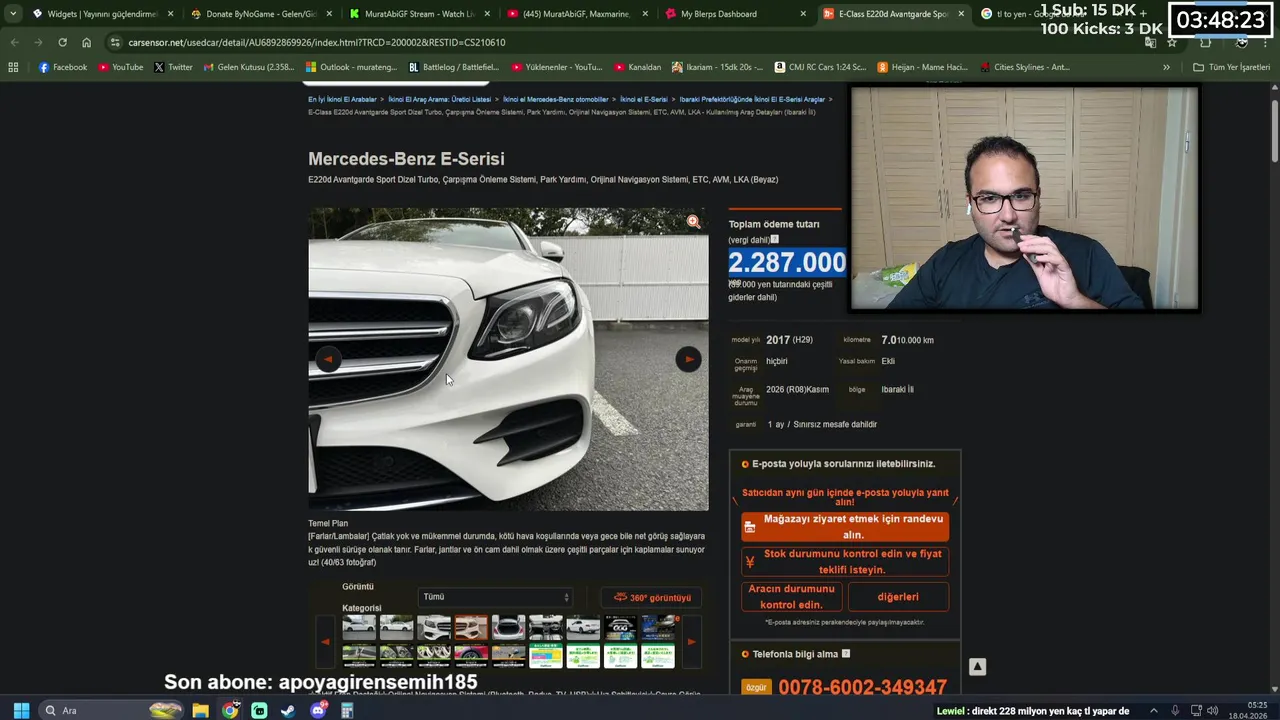Click 'İkinci el E-Serisi' breadcrumb link
This screenshot has height=720, width=1280.
point(643,100)
